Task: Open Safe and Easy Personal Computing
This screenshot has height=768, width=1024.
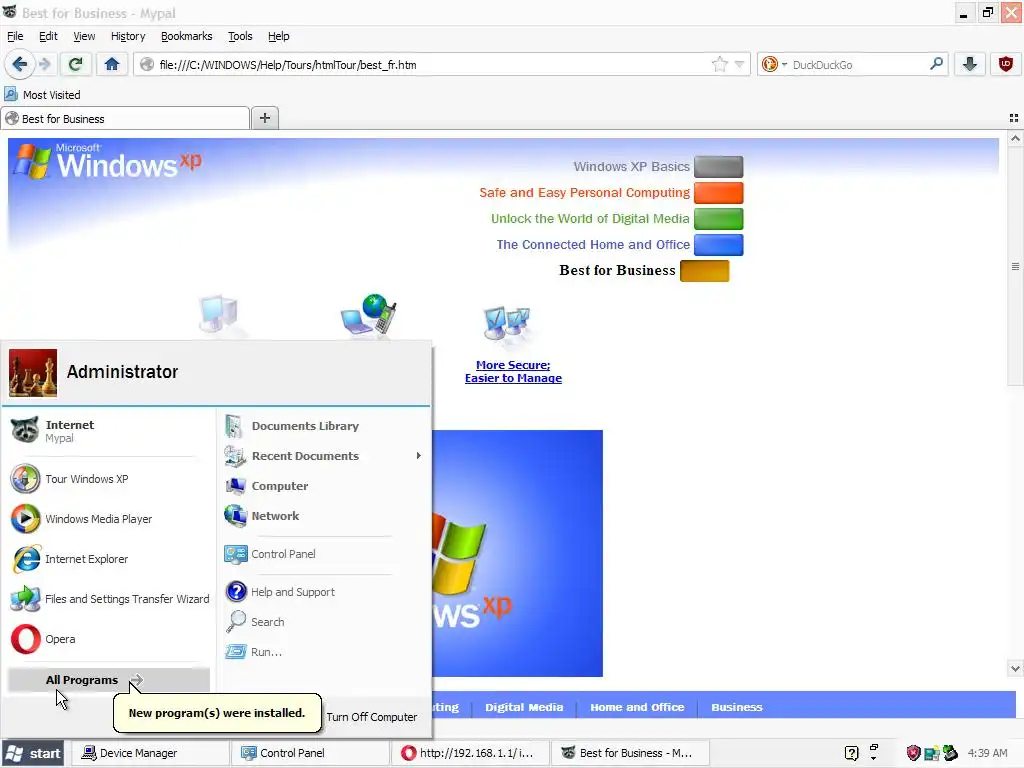Action: click(584, 193)
